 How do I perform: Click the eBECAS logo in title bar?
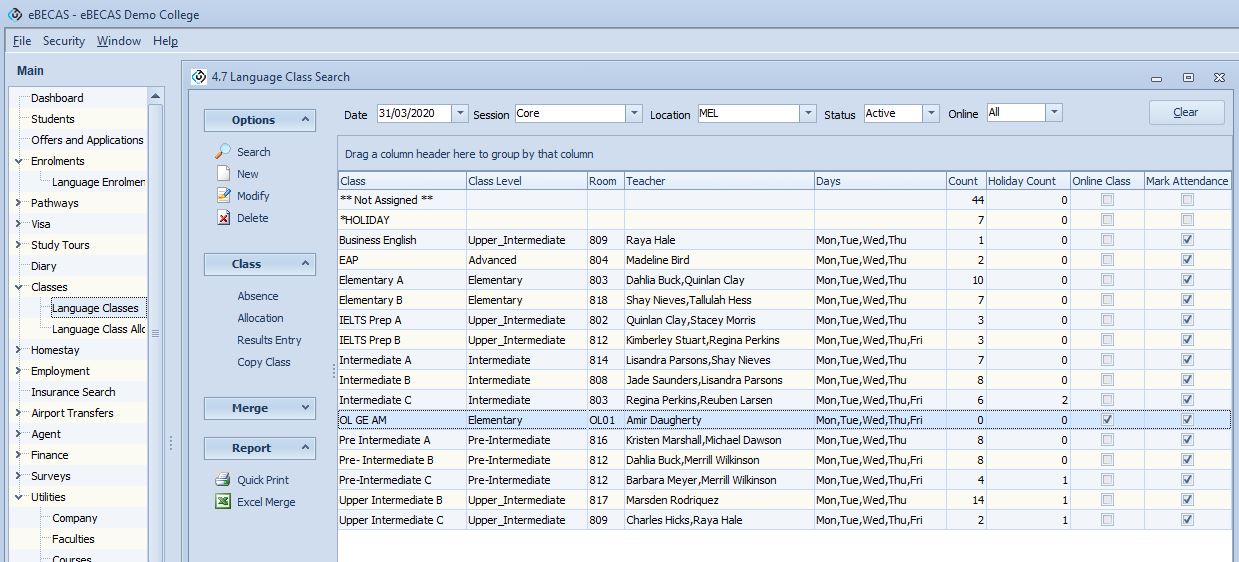(14, 14)
